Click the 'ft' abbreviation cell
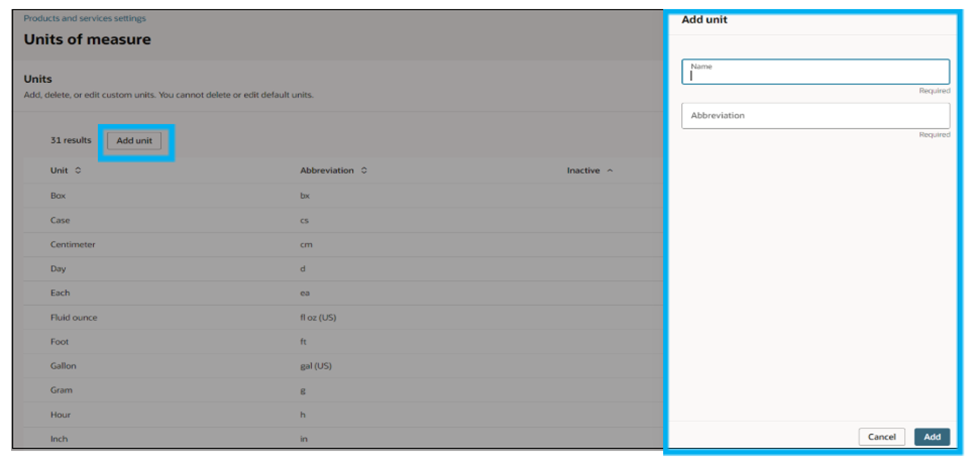The width and height of the screenshot is (975, 461). (x=303, y=342)
